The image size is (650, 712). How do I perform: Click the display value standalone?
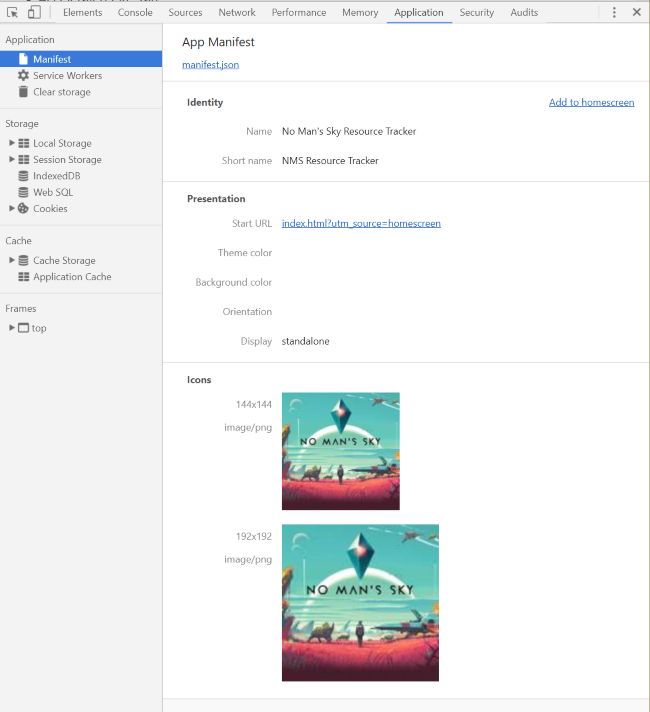point(305,341)
